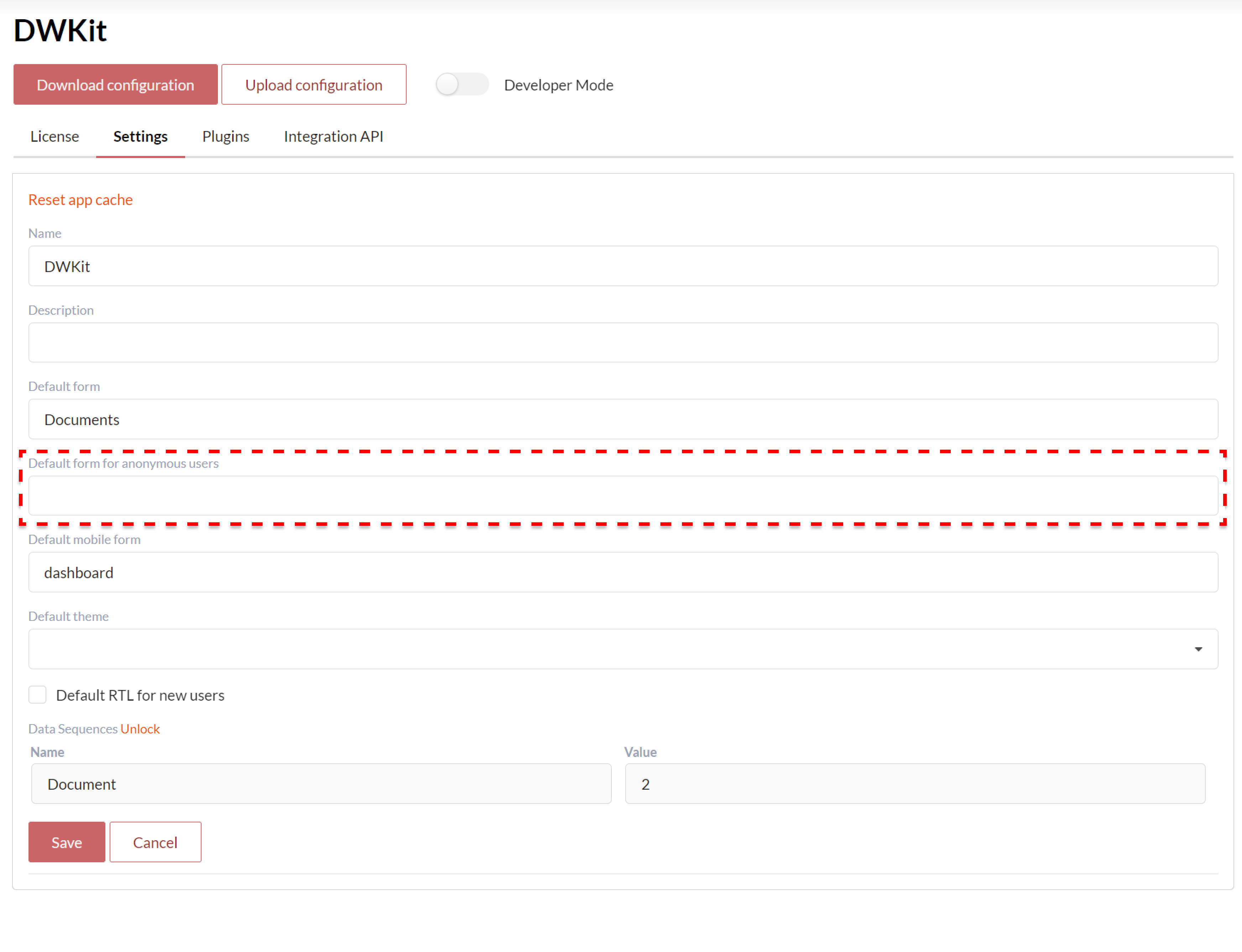Click the Unlock link for Data Sequences
Image resolution: width=1242 pixels, height=952 pixels.
coord(140,729)
